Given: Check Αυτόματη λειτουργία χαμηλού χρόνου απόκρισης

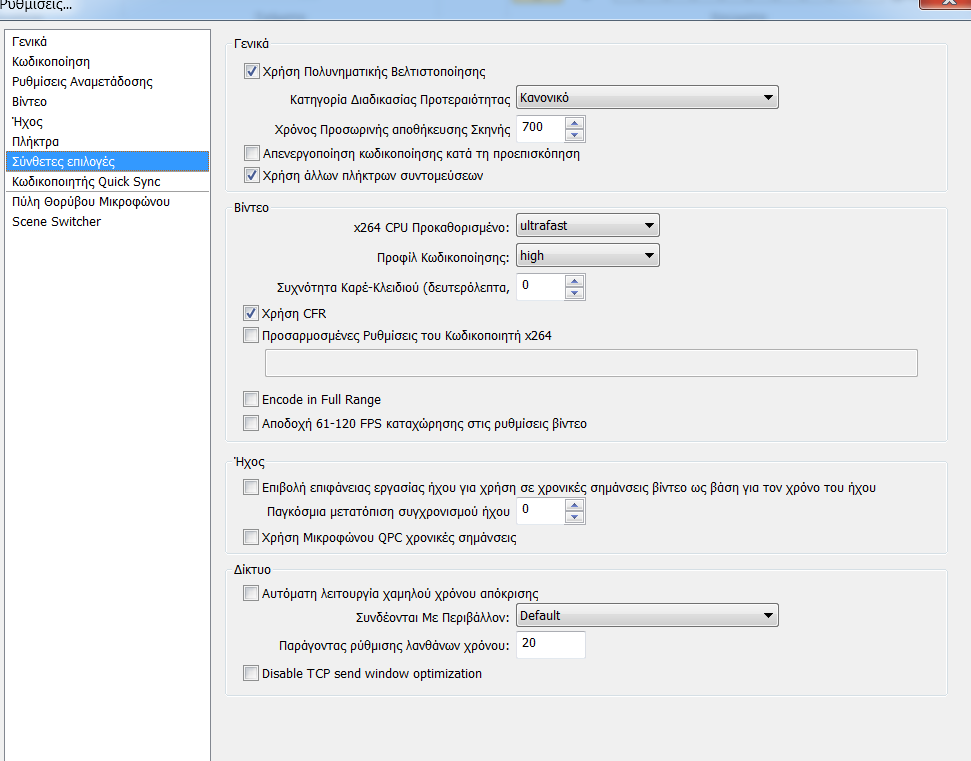Looking at the screenshot, I should tap(251, 593).
